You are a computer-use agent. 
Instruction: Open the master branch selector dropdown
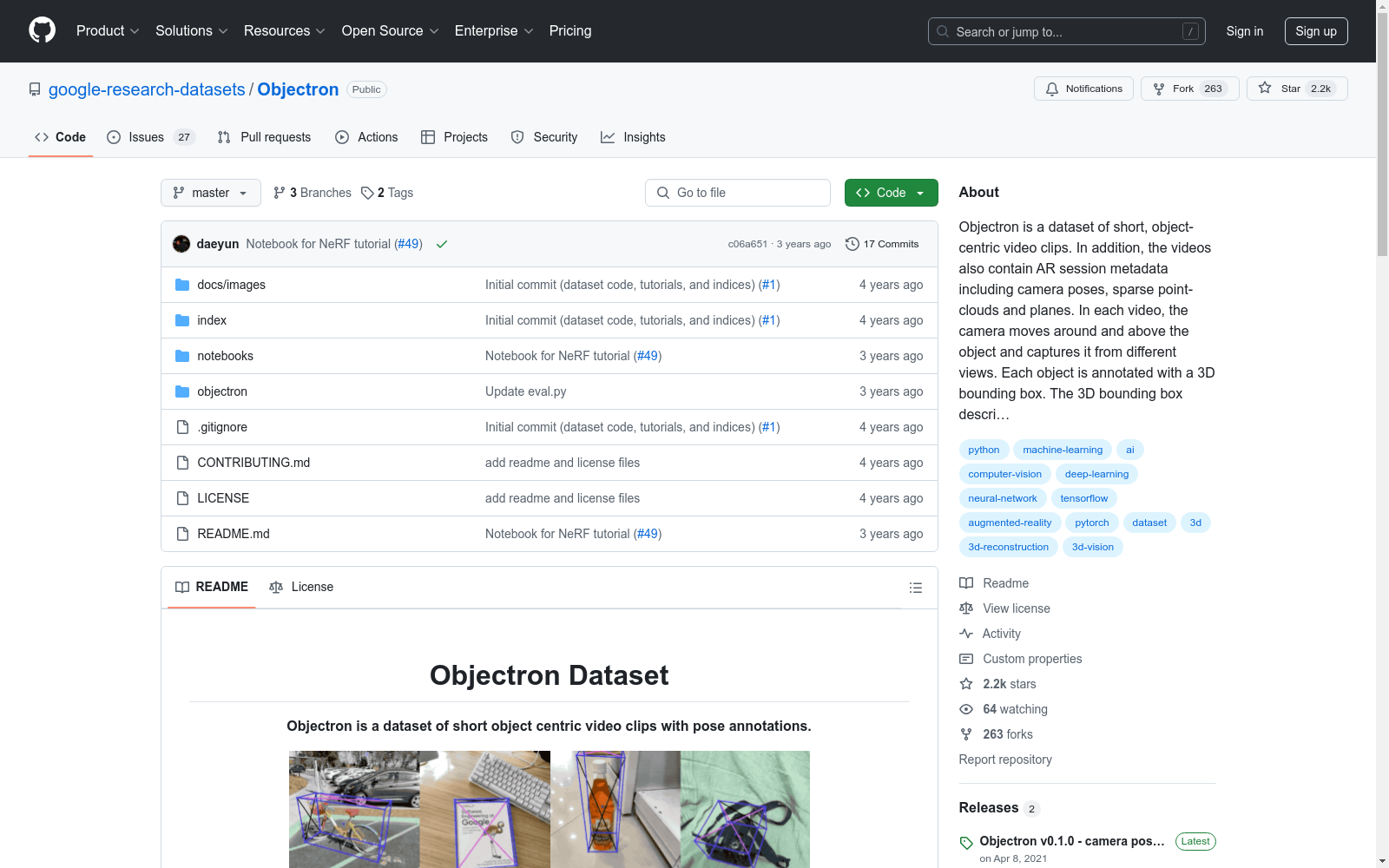pos(211,193)
